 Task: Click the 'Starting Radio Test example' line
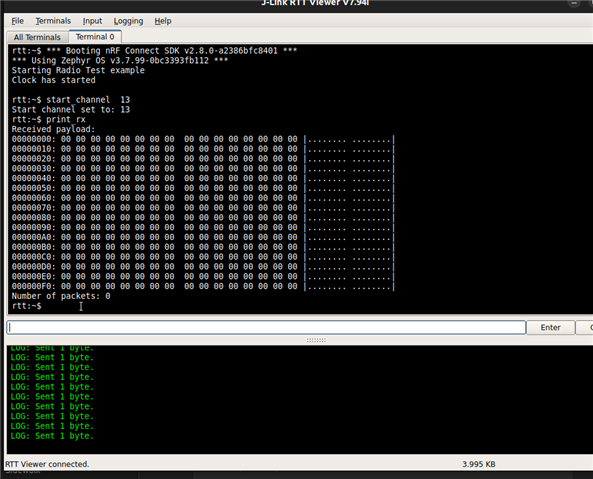pos(78,70)
